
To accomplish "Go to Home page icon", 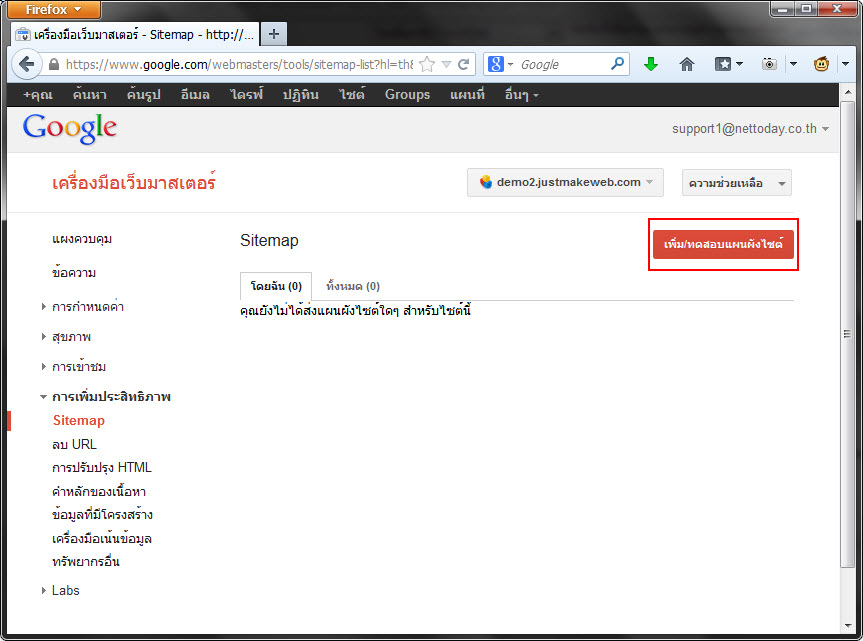I will (x=686, y=64).
